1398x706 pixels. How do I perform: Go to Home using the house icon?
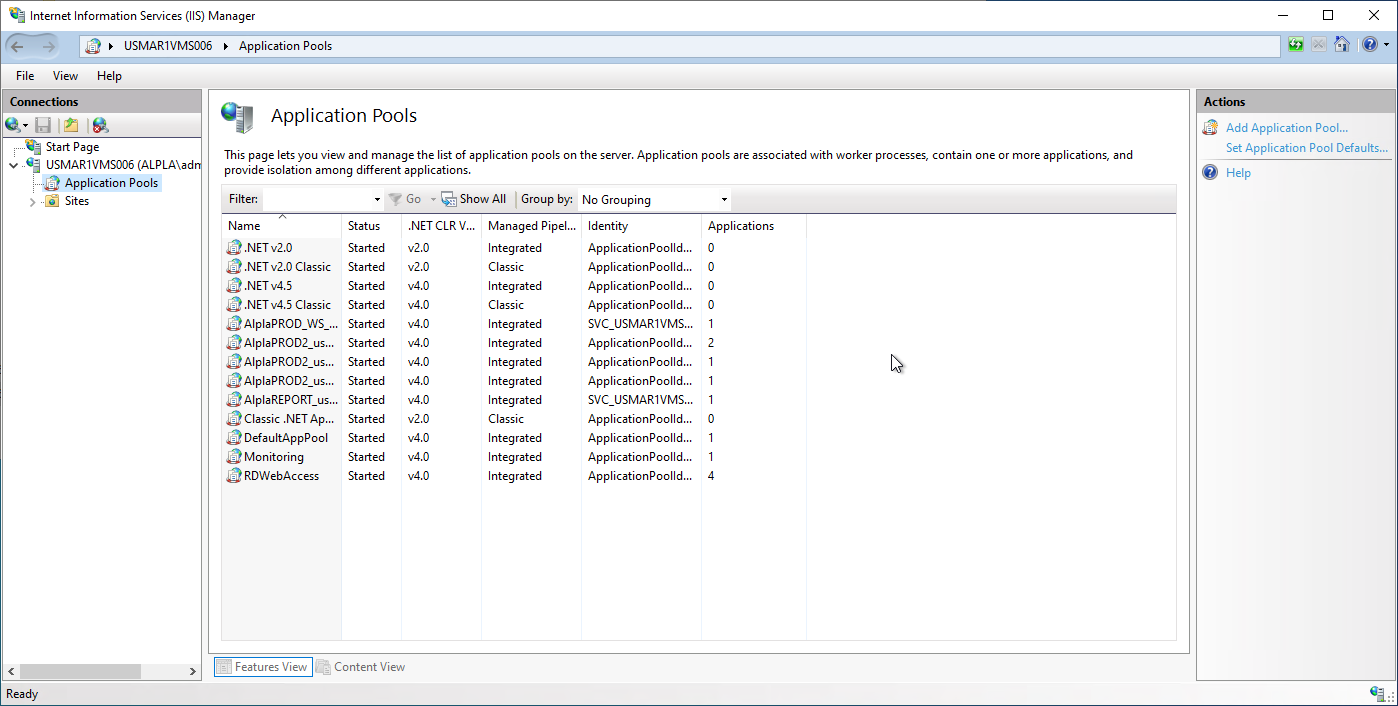click(x=1342, y=45)
